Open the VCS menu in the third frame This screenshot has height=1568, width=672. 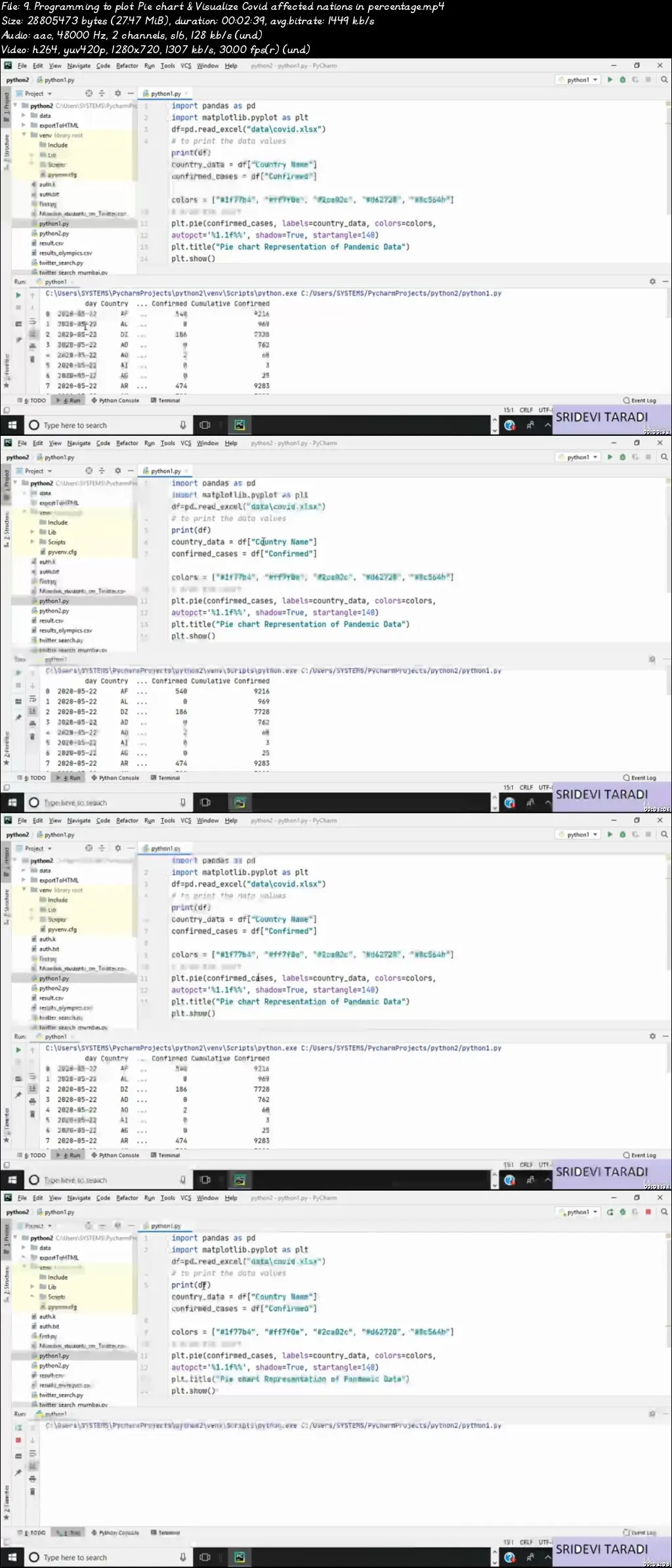pyautogui.click(x=186, y=820)
